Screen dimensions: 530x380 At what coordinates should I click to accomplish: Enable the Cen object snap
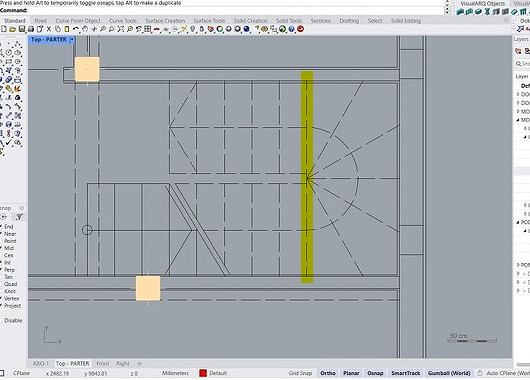[8, 255]
